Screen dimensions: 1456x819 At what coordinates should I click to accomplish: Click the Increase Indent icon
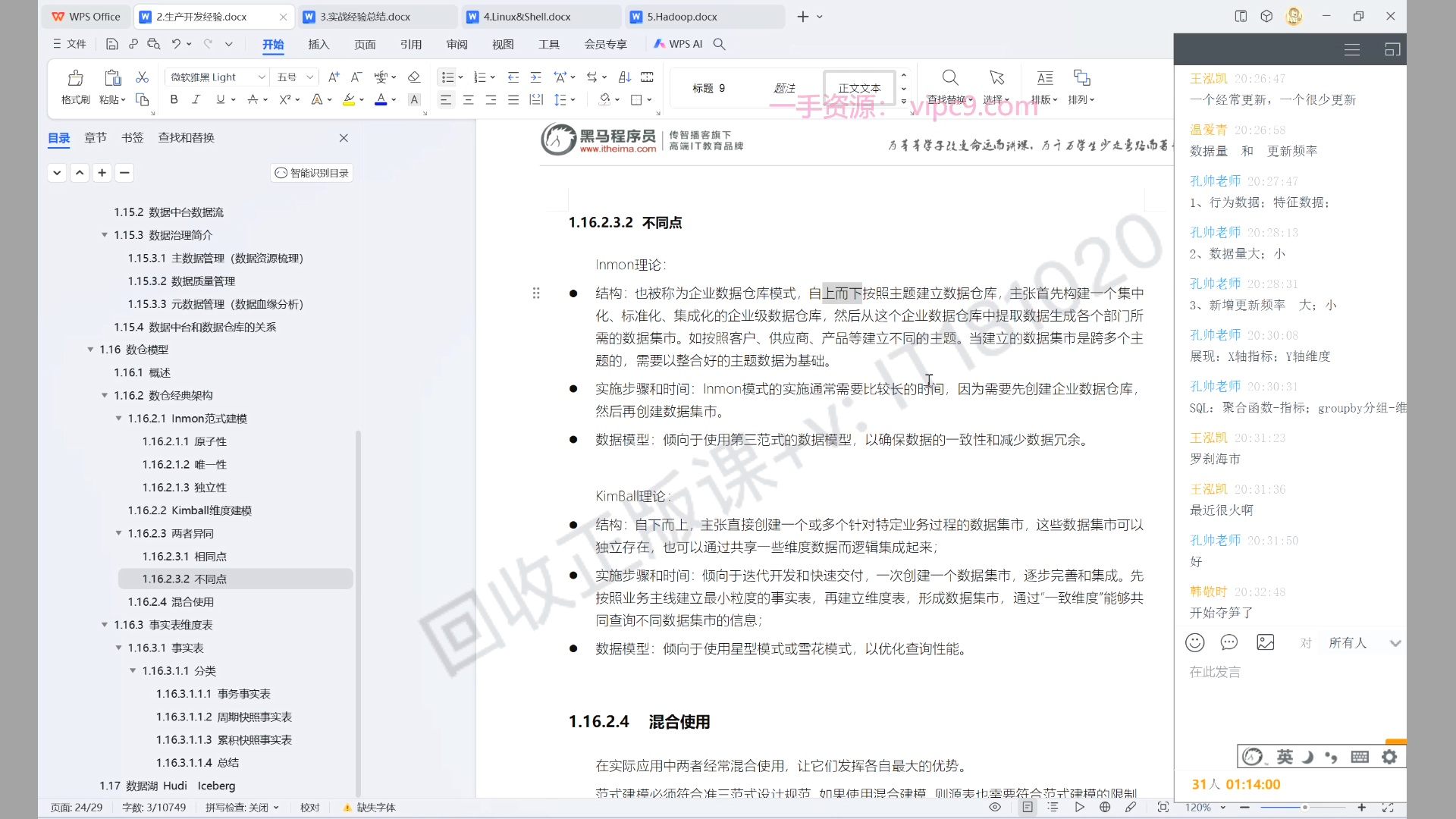pyautogui.click(x=535, y=77)
